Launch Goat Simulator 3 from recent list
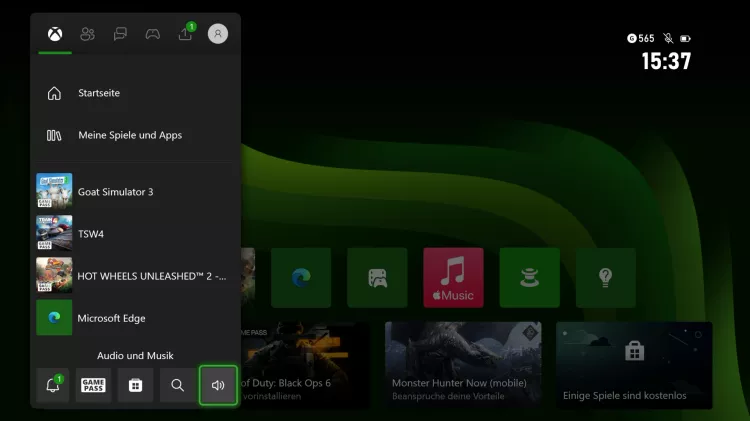 click(x=135, y=191)
